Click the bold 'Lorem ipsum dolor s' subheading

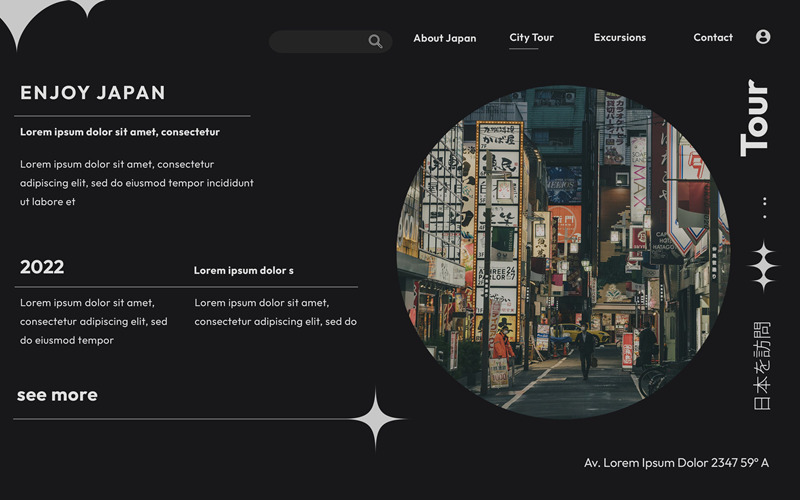243,271
